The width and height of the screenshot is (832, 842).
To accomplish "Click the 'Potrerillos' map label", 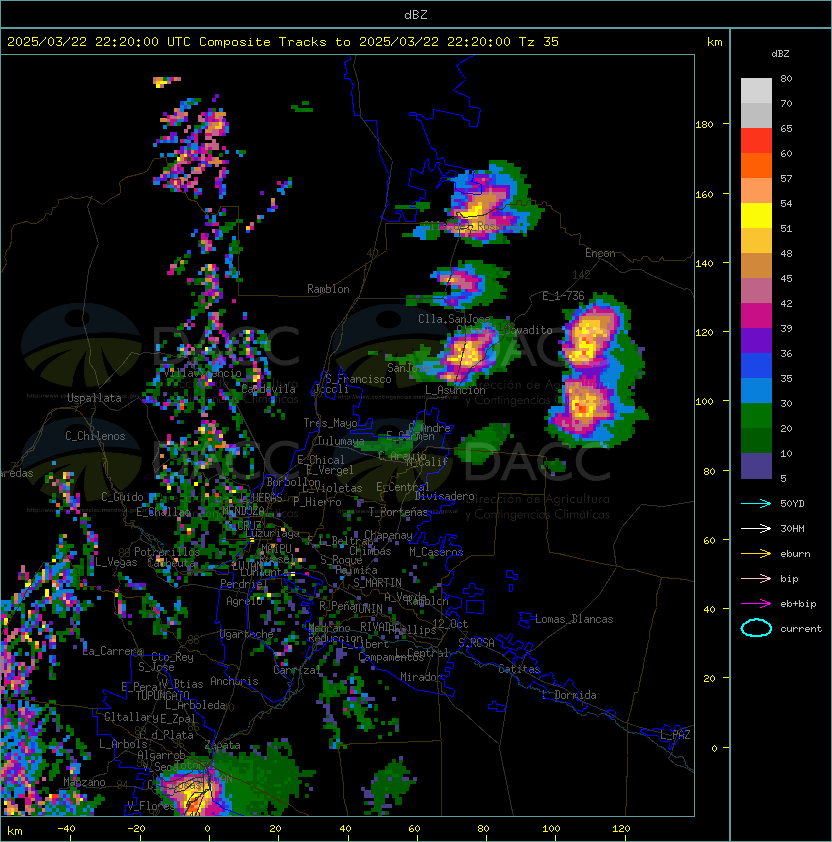I will pos(167,551).
